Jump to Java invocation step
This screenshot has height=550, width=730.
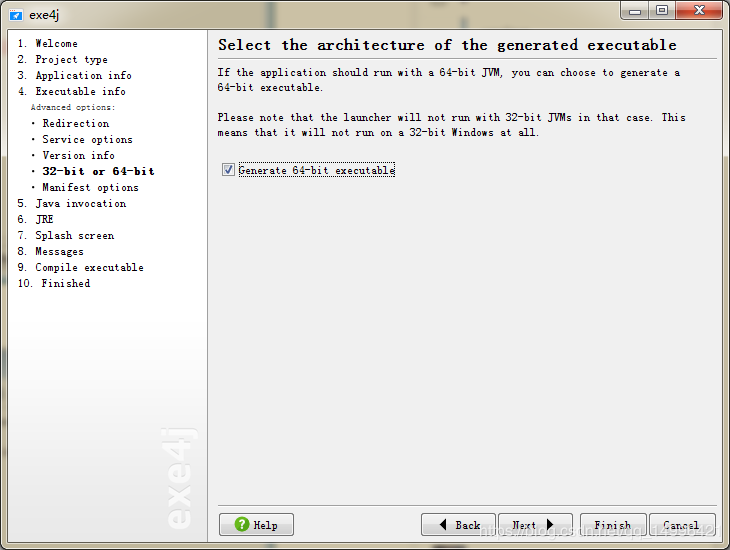pyautogui.click(x=80, y=203)
